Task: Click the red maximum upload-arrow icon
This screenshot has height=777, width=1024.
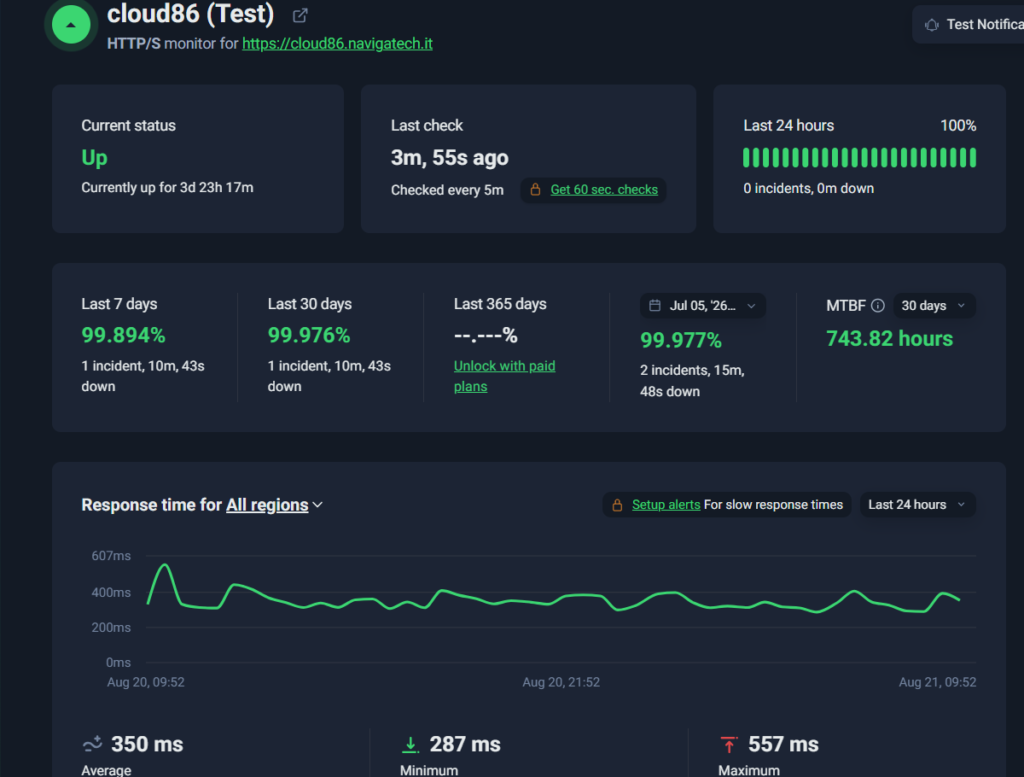Action: click(x=729, y=744)
